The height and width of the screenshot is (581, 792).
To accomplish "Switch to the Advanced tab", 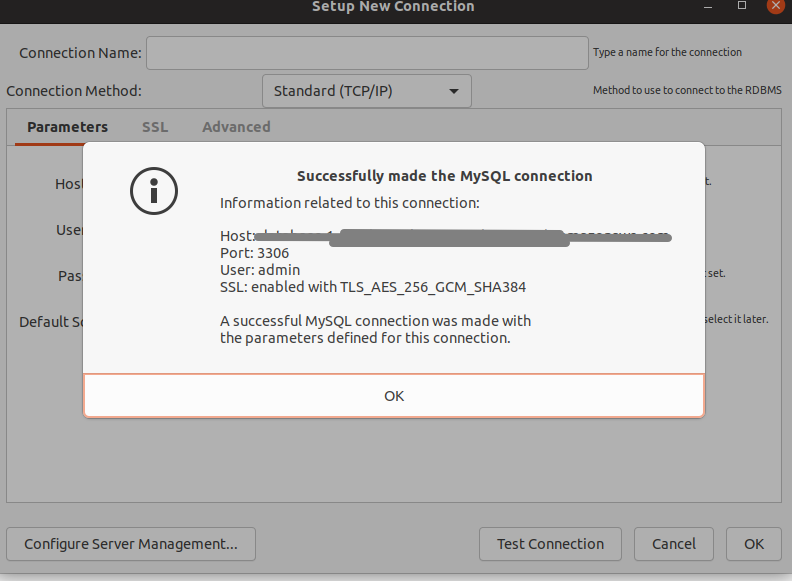I will tap(236, 127).
